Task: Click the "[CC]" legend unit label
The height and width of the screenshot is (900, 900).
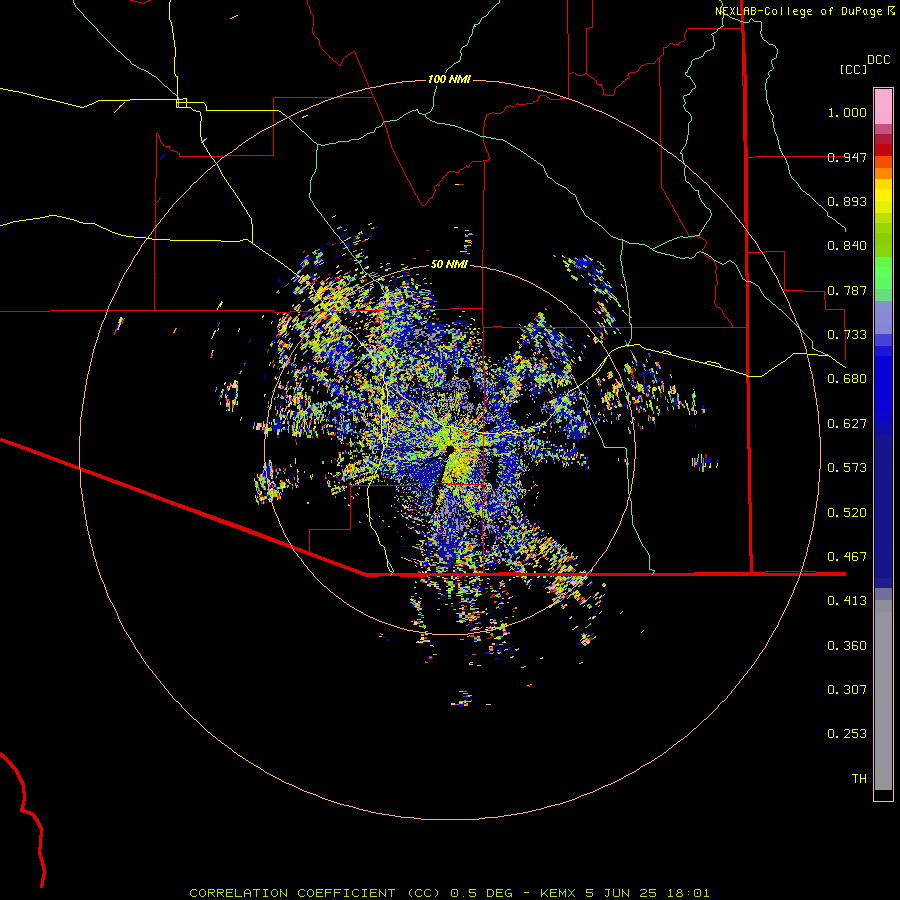Action: 853,69
